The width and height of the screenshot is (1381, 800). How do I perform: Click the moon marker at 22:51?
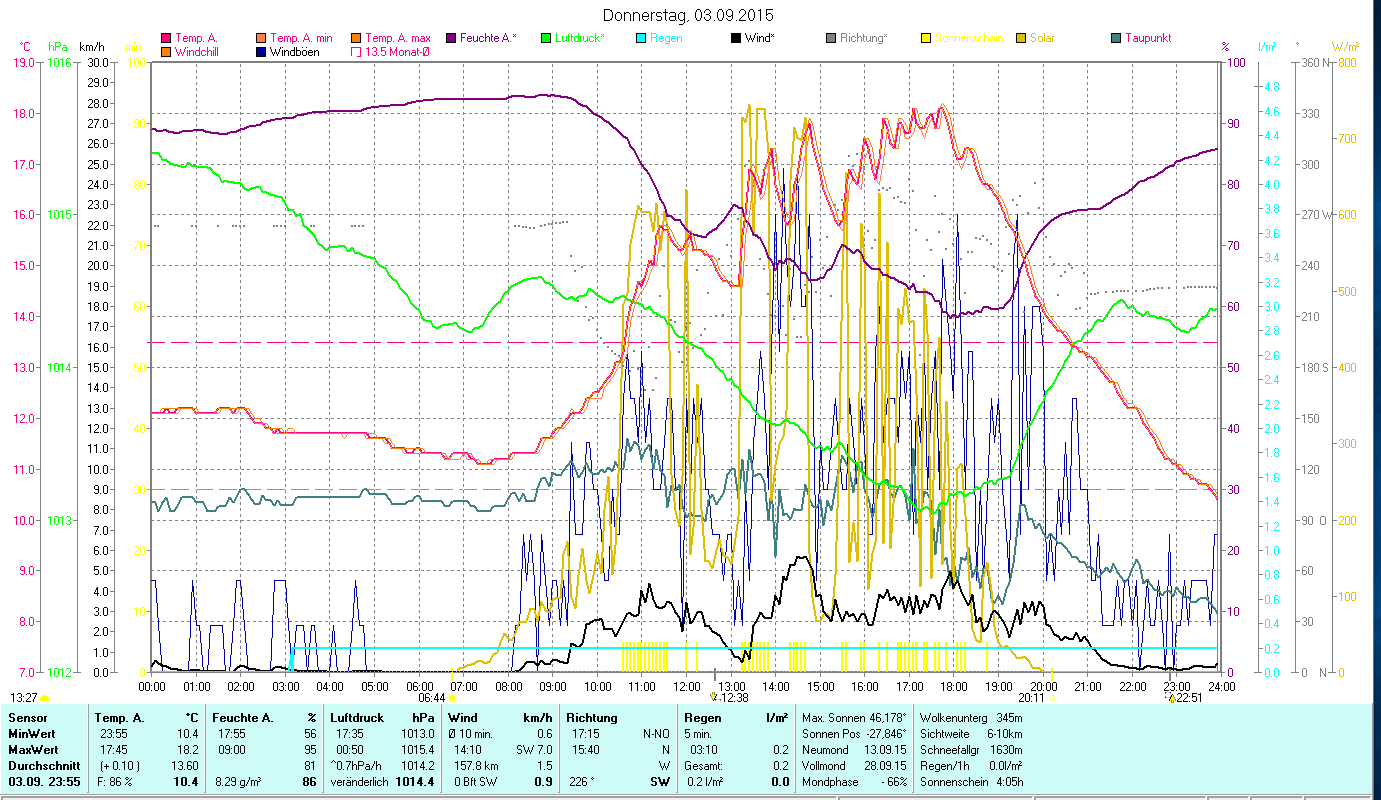tap(1171, 697)
